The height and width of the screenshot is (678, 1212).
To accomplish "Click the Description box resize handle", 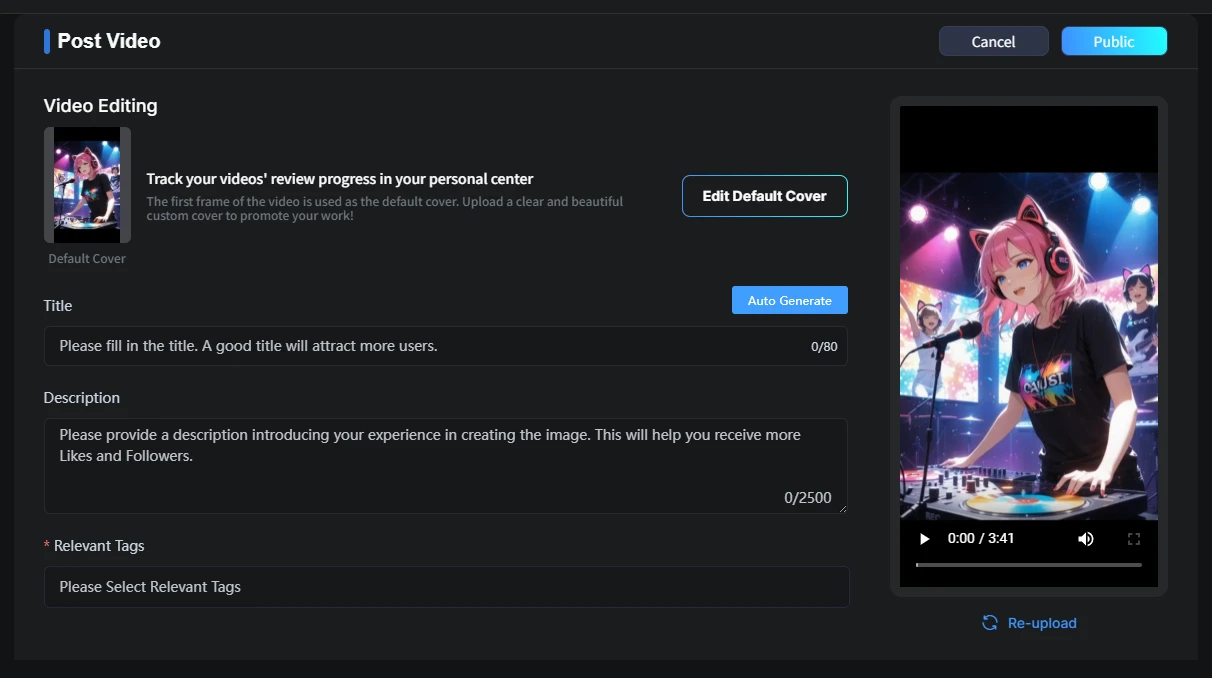I will [841, 508].
